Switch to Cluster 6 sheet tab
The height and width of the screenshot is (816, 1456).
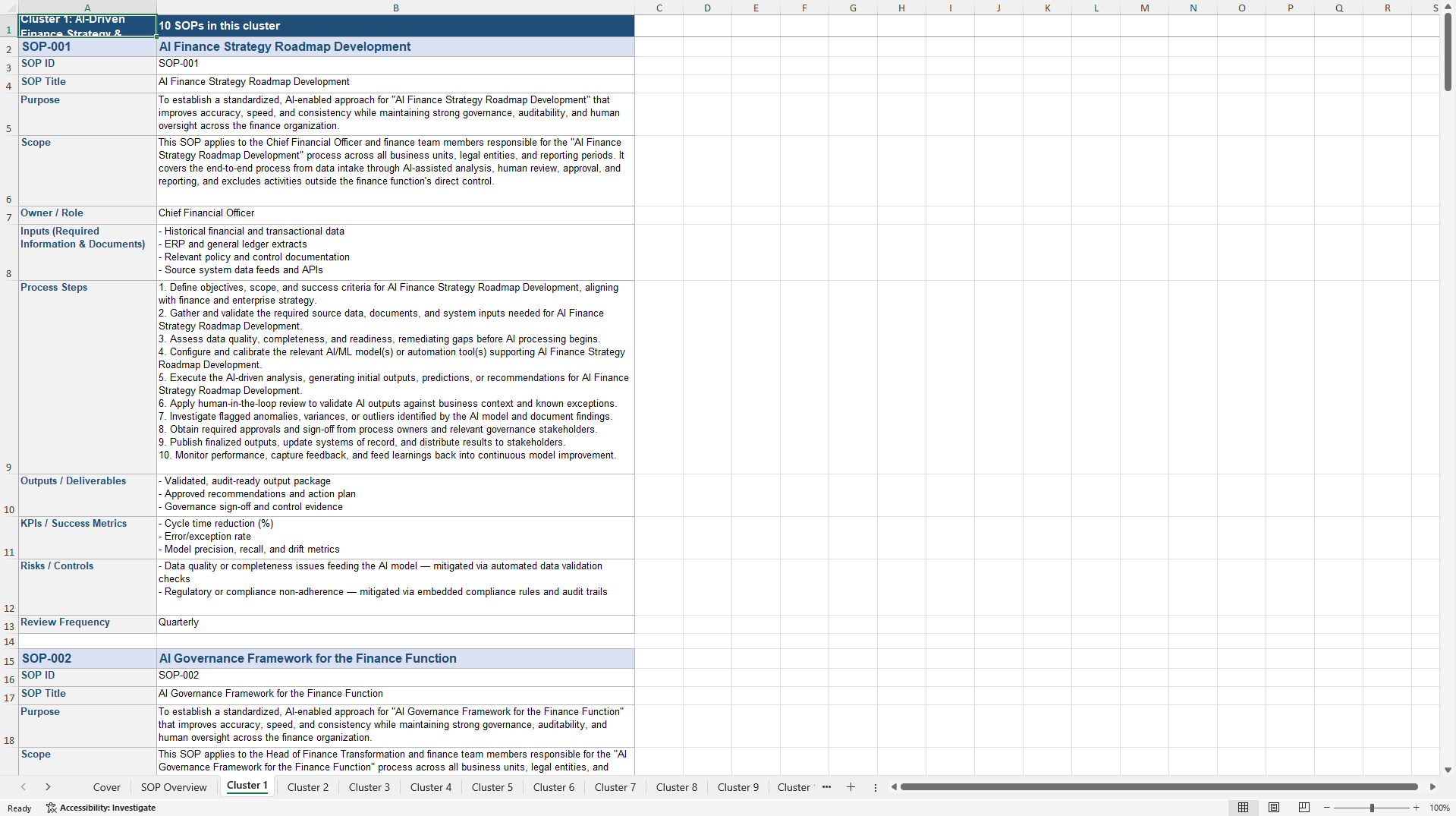pos(554,787)
